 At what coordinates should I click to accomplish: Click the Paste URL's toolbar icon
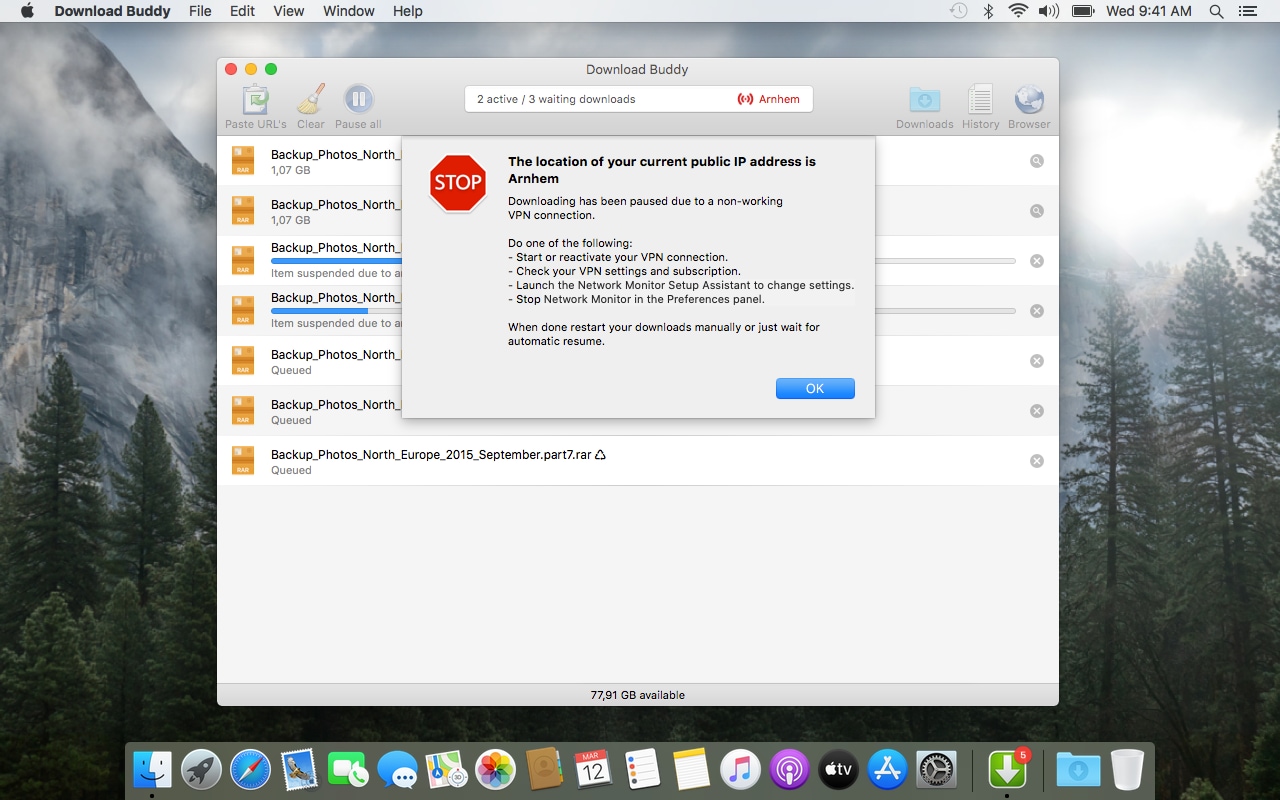(256, 100)
